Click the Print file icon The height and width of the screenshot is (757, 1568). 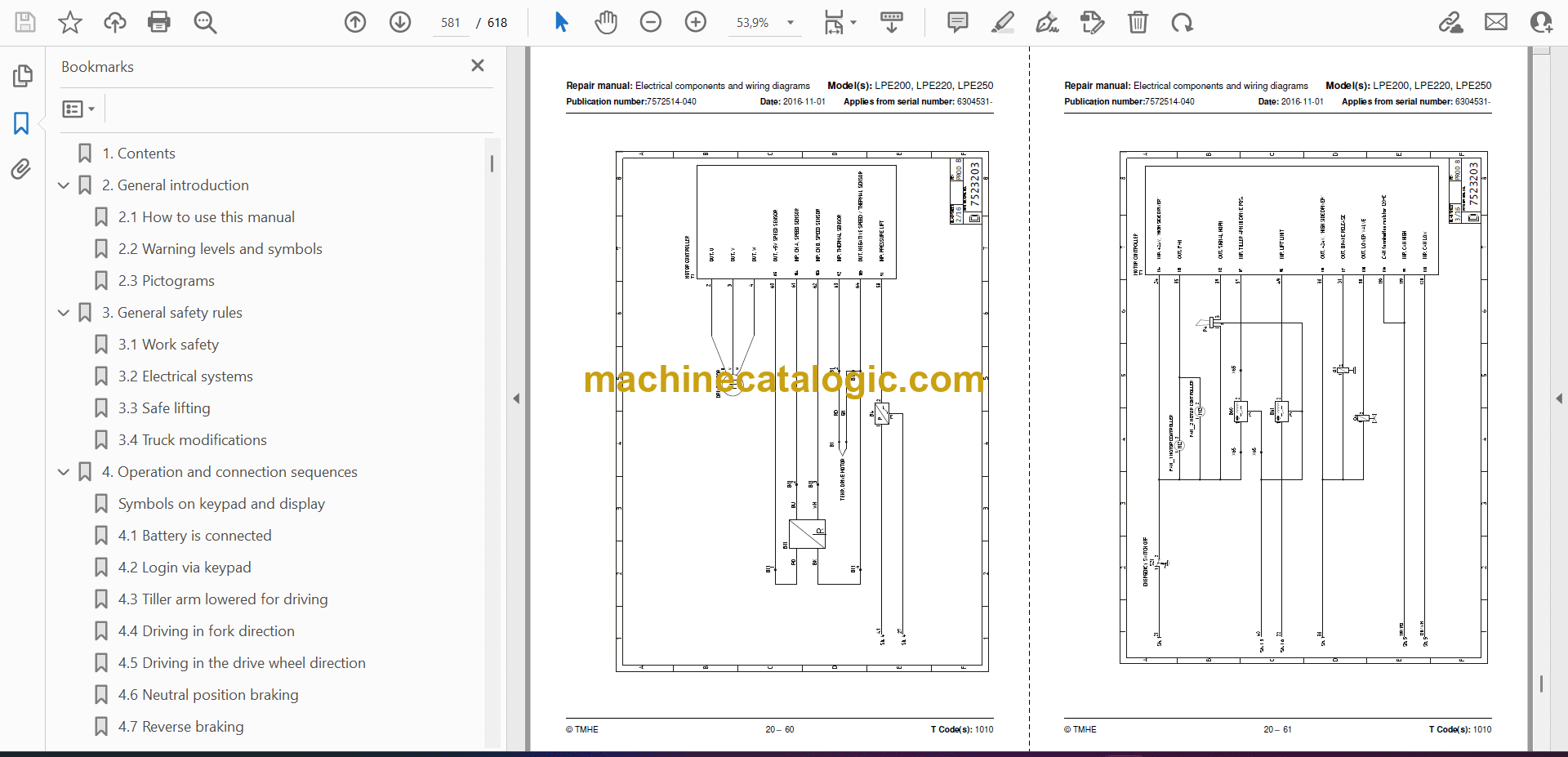tap(159, 22)
